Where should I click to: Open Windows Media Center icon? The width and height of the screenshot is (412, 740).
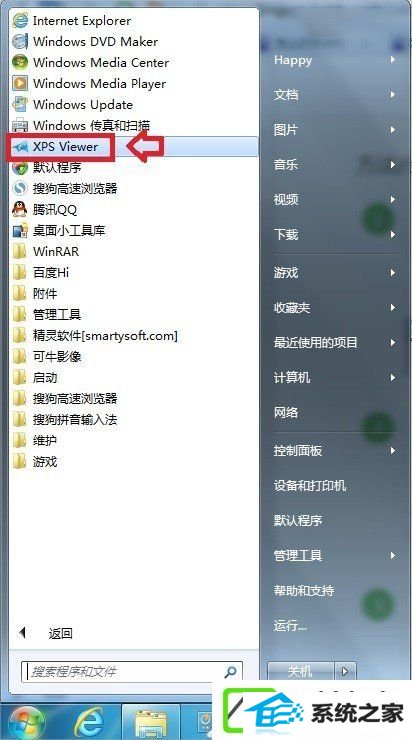click(20, 62)
